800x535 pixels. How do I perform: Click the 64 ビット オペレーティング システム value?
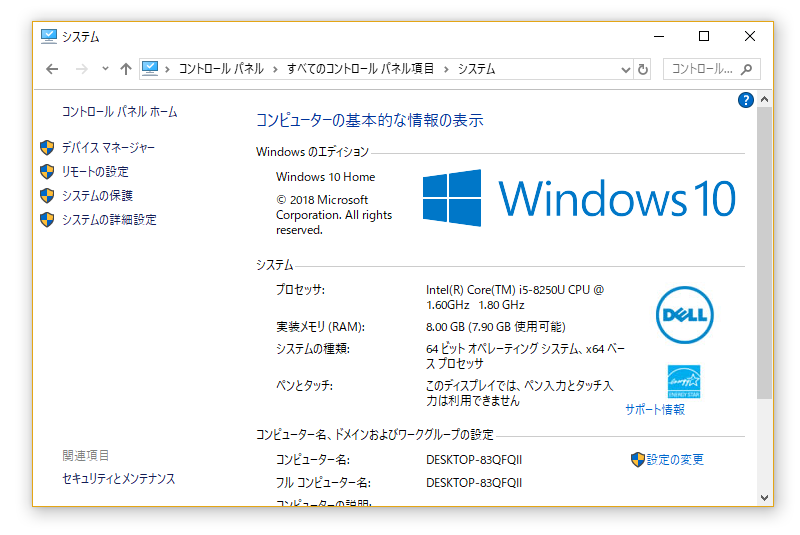click(526, 356)
